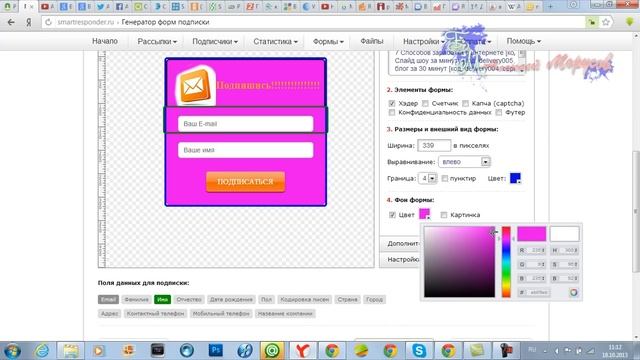The height and width of the screenshot is (360, 640).
Task: Click the volume speaker icon in tray
Action: pos(557,351)
